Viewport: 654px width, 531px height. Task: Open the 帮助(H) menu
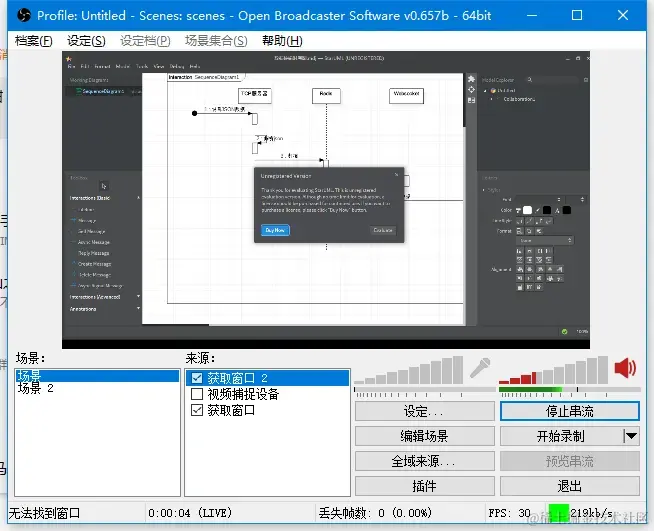click(282, 40)
